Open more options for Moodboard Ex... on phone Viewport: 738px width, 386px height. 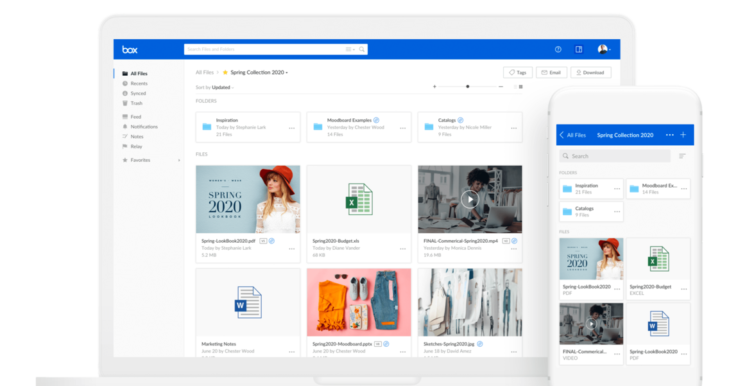(684, 189)
